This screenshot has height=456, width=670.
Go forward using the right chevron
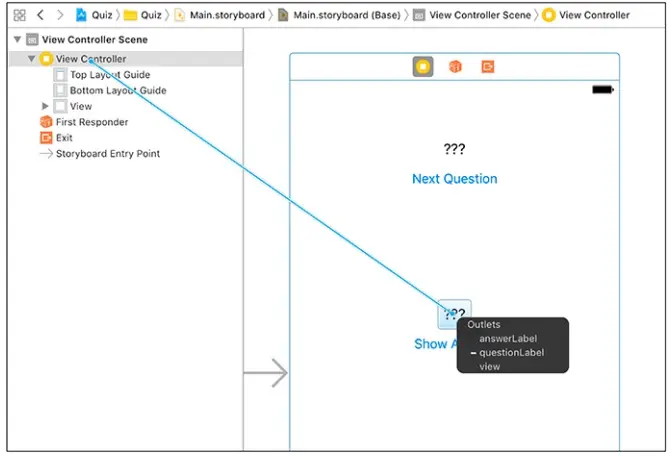click(60, 15)
